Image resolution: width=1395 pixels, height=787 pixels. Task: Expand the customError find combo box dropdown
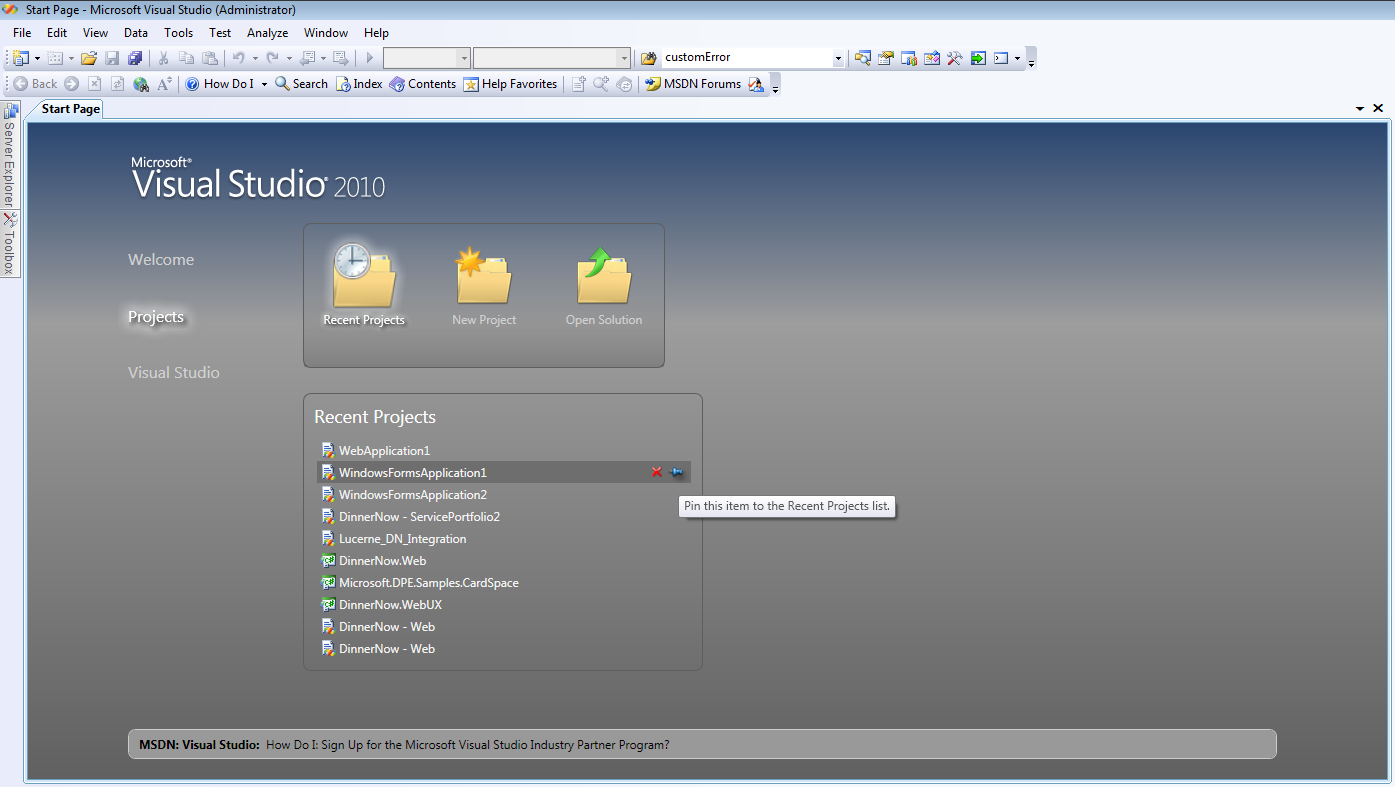point(838,58)
